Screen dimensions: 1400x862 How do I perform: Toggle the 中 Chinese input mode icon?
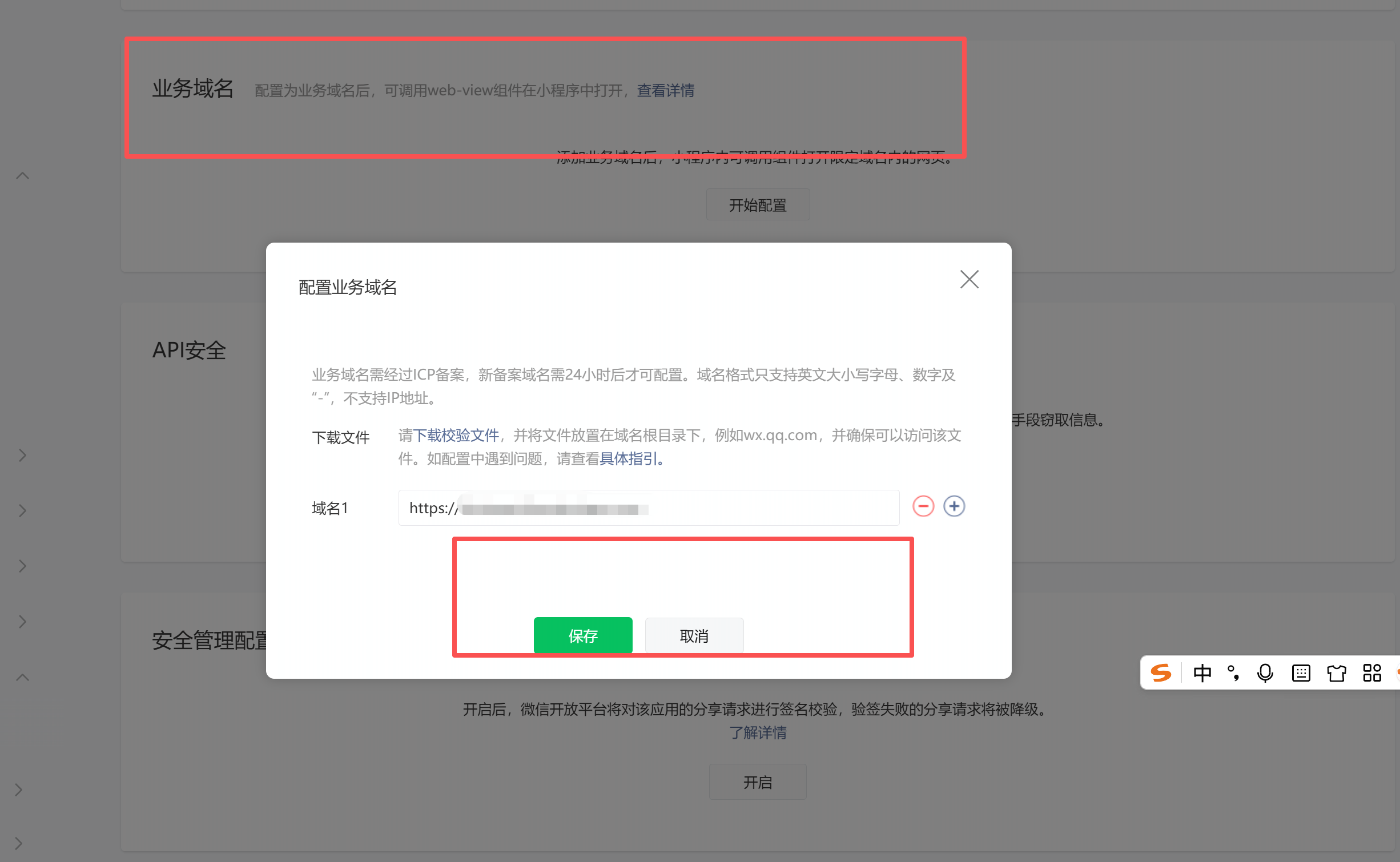(x=1202, y=673)
